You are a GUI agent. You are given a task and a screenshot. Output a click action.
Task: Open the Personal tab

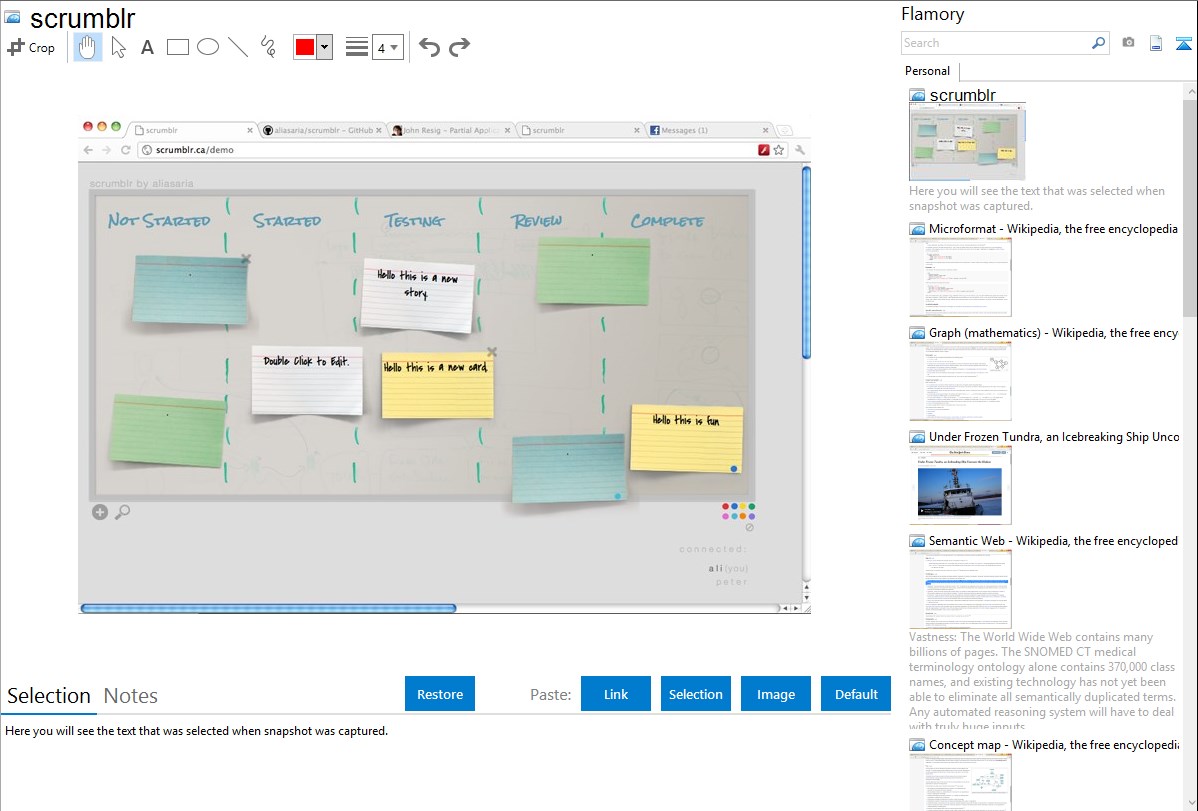(927, 71)
